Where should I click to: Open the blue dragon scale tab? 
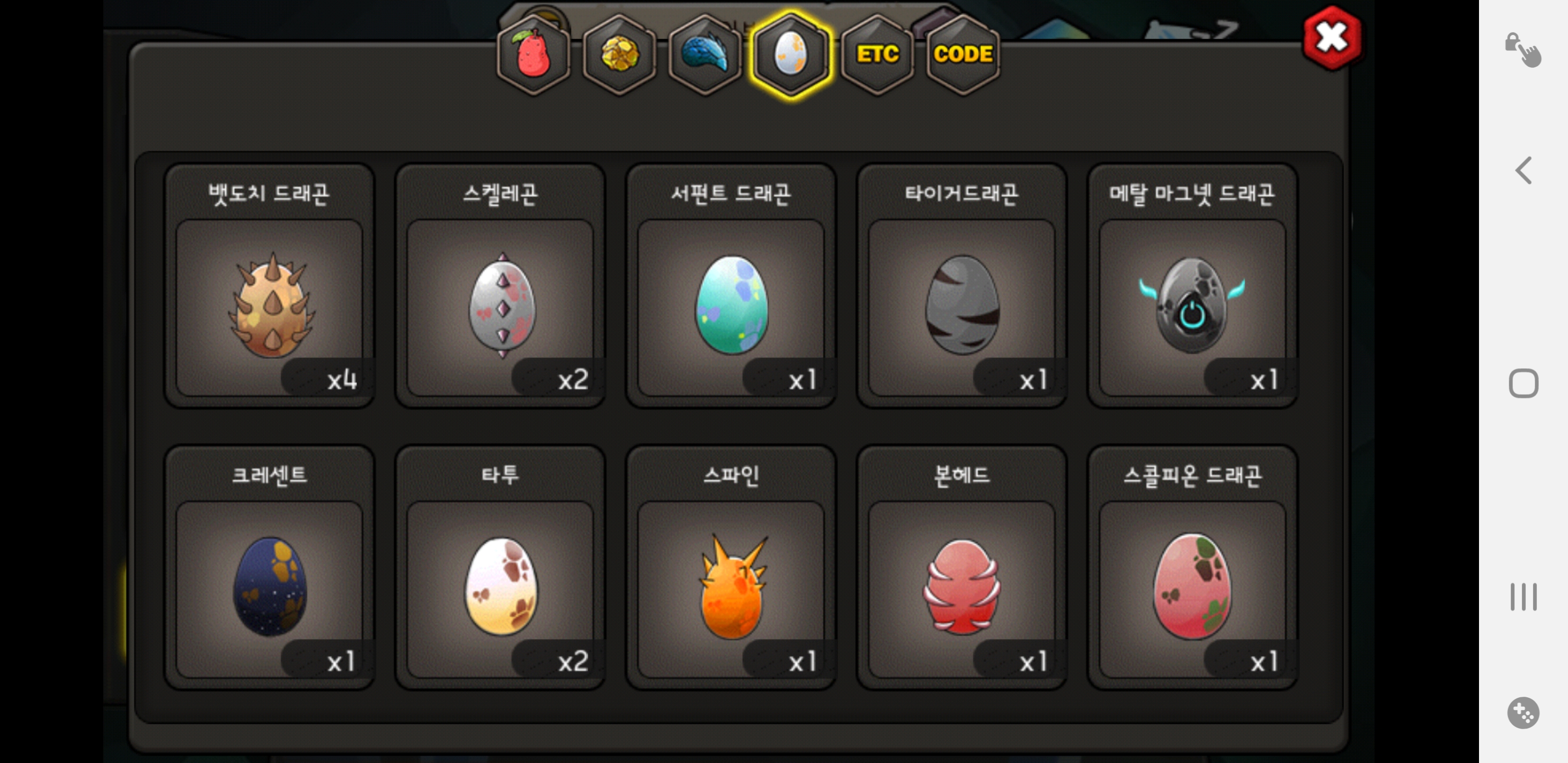click(705, 55)
